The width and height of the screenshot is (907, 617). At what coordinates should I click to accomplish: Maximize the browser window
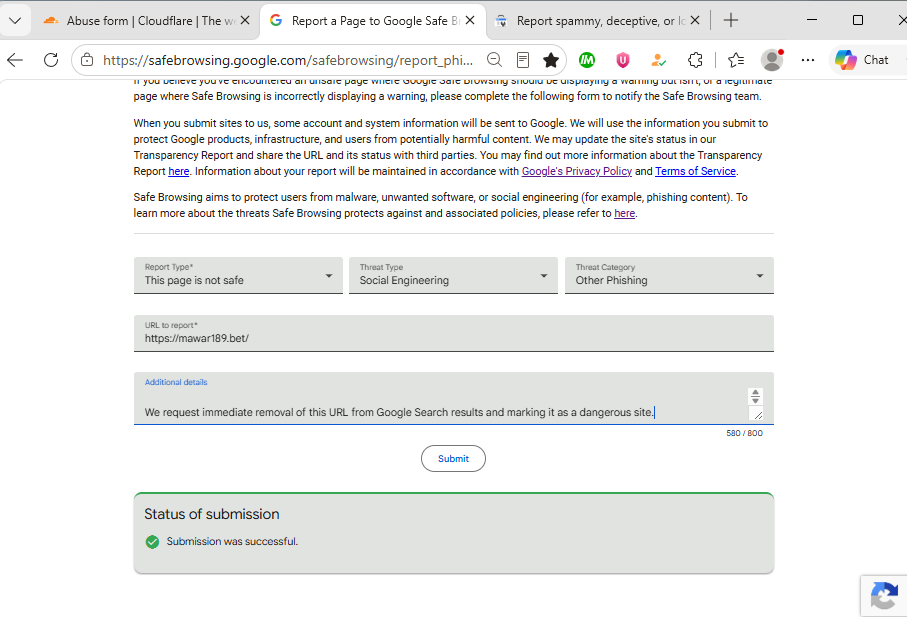click(x=858, y=20)
